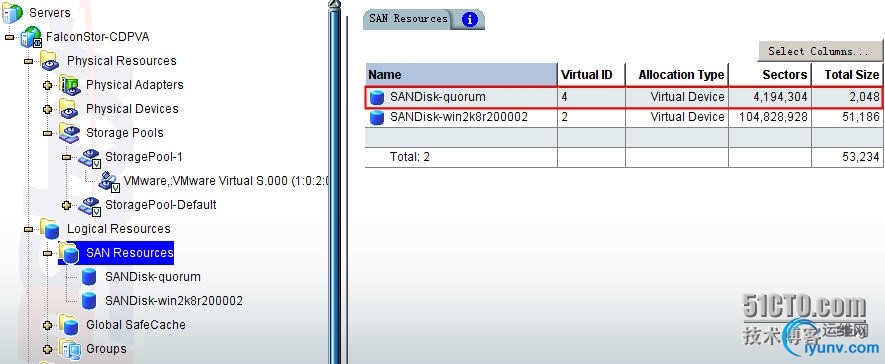
Task: Click the SANDisk-win2k8r200002 disk icon in tree
Action: click(x=89, y=301)
